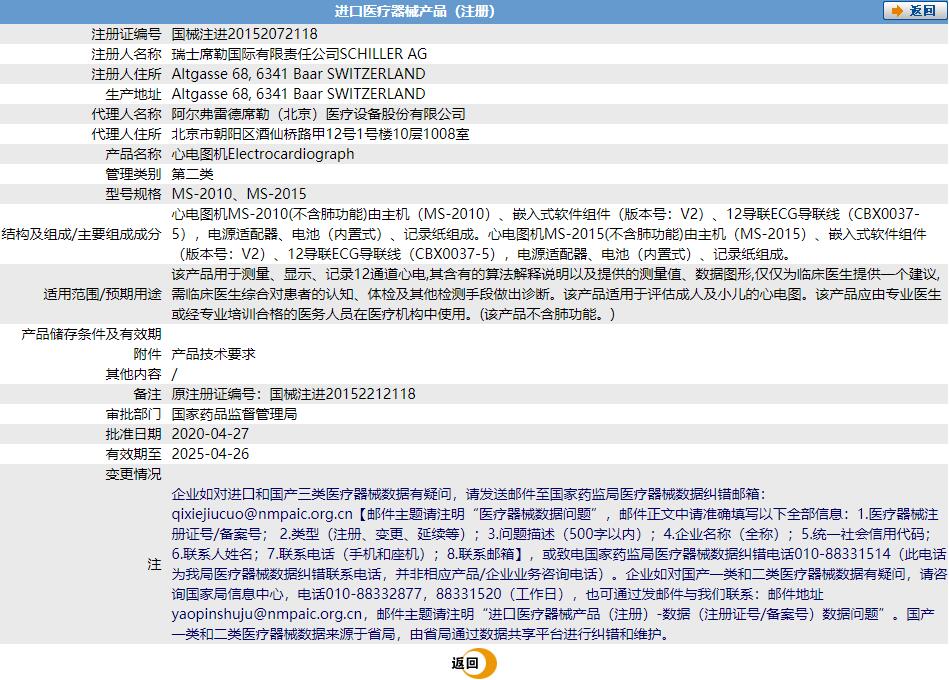Click attachment value 产品技术要求
The height and width of the screenshot is (680, 949).
214,354
